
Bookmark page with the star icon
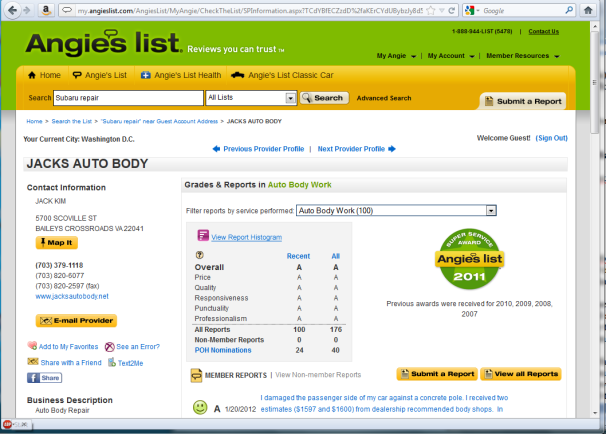point(431,11)
